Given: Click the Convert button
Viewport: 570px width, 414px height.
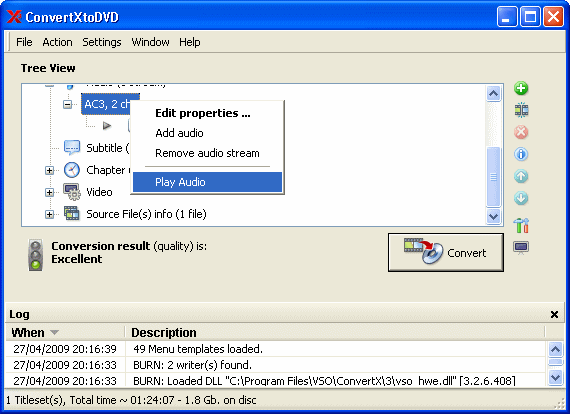Looking at the screenshot, I should (446, 252).
